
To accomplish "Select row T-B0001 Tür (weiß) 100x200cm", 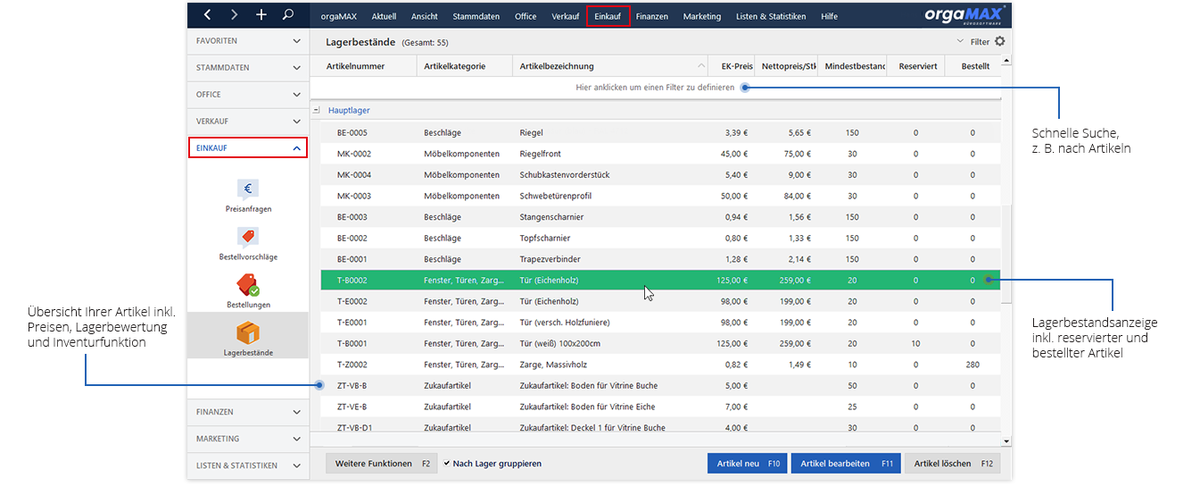I will 660,343.
